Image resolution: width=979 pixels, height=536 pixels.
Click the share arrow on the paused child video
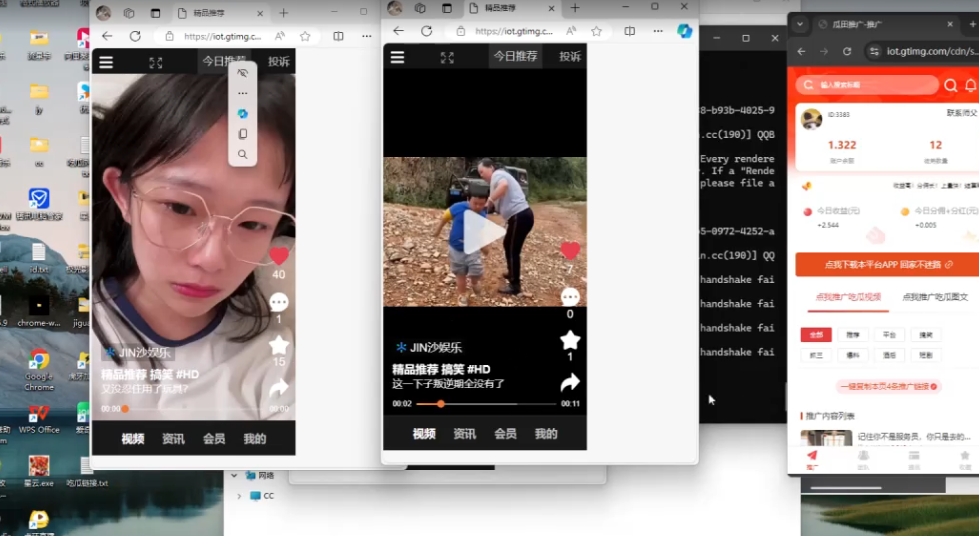point(570,382)
